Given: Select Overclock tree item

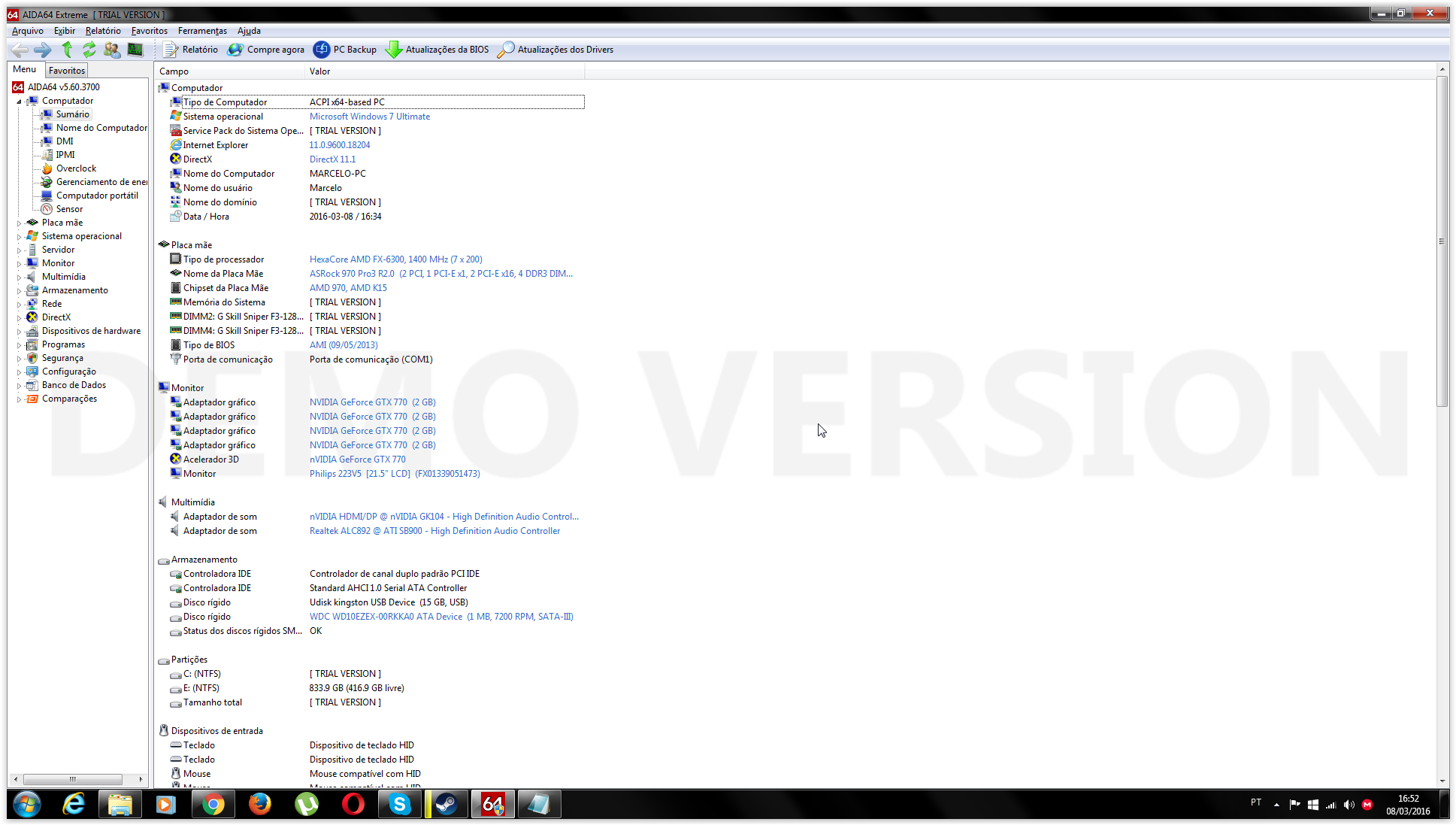Looking at the screenshot, I should [x=76, y=168].
